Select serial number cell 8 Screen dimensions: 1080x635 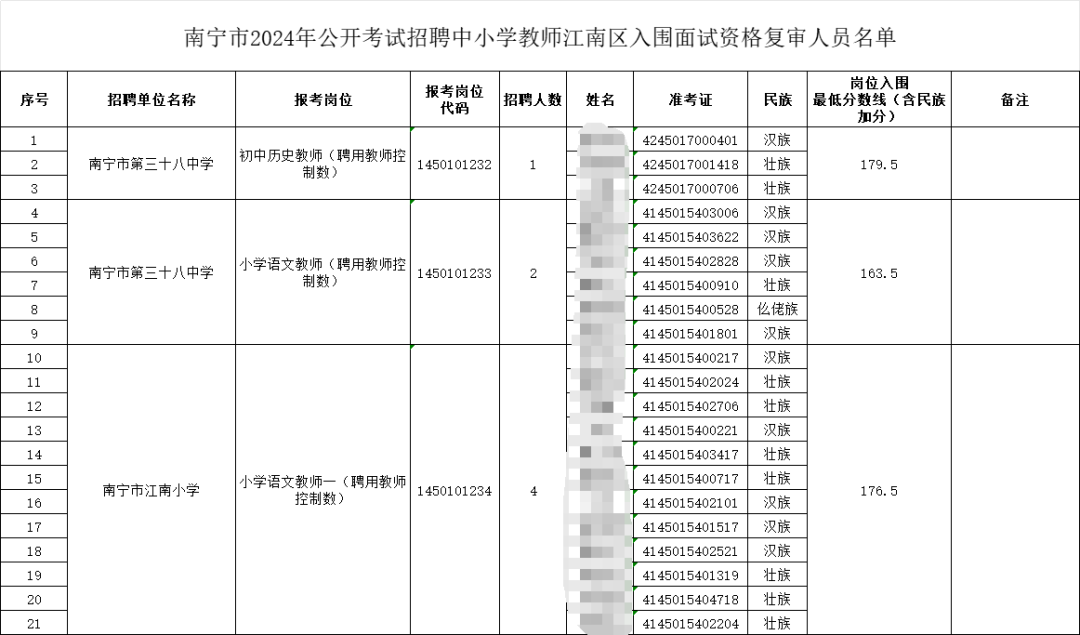pos(34,309)
